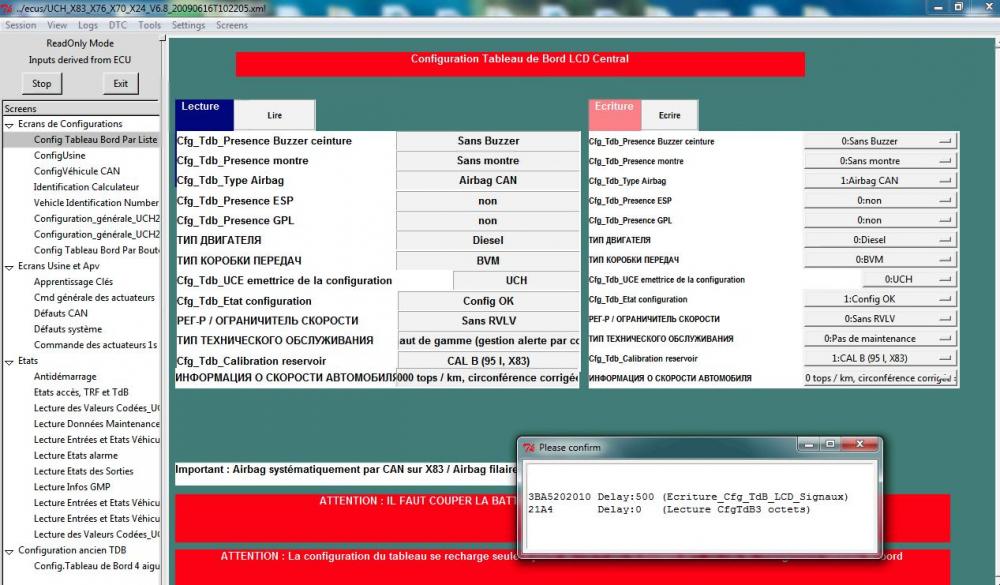Click the Stop button
This screenshot has width=1000, height=585.
[41, 84]
